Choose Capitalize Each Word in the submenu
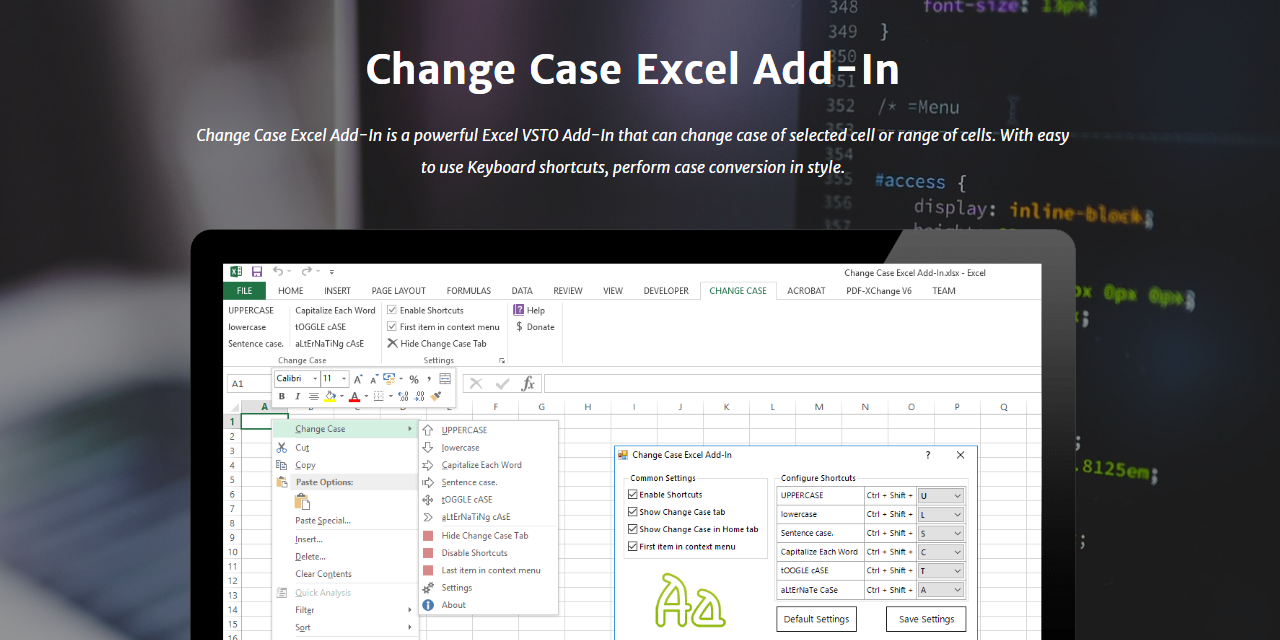The width and height of the screenshot is (1280, 640). pyautogui.click(x=482, y=464)
